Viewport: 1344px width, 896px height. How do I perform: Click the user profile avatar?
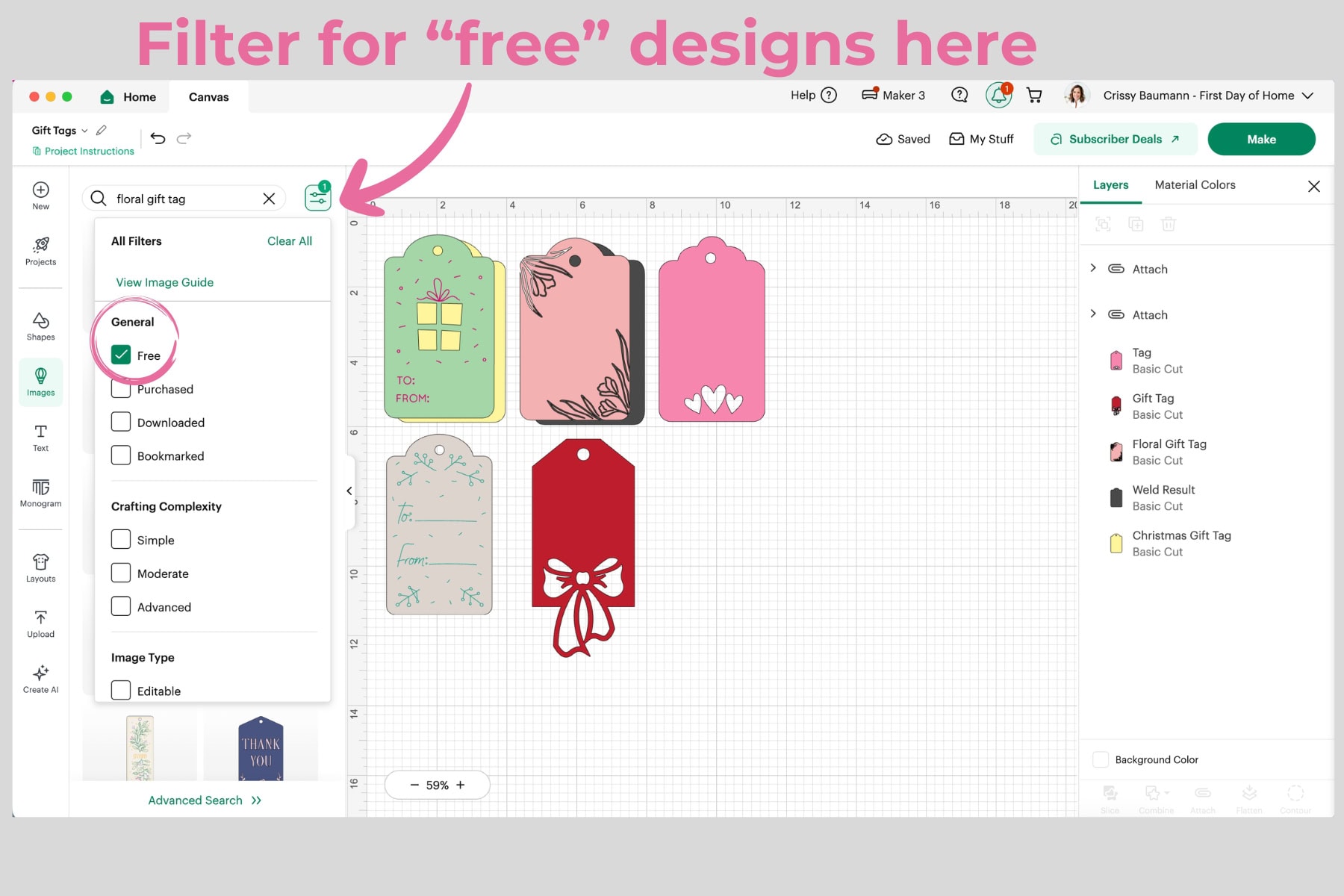[x=1076, y=95]
